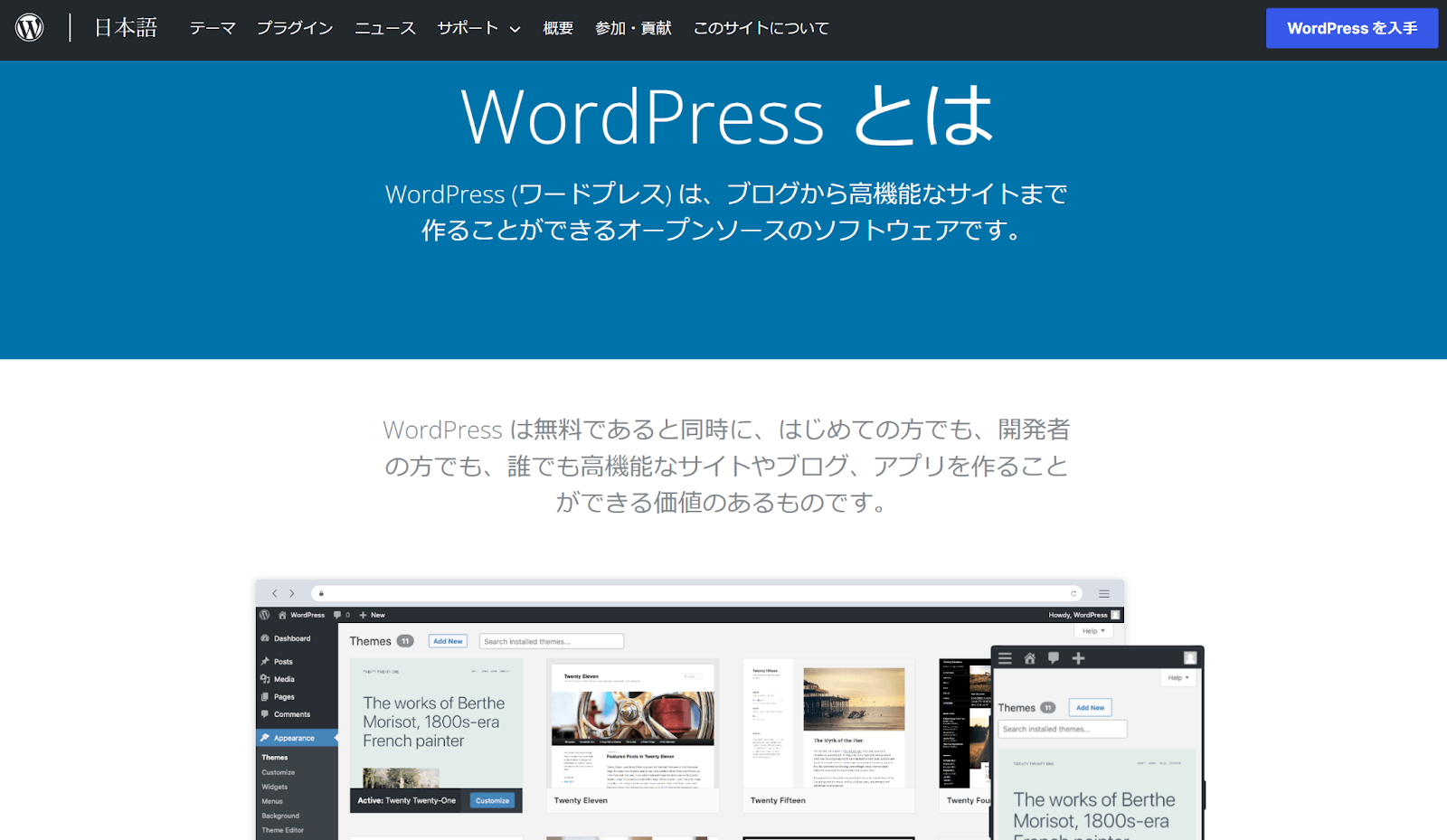
Task: Click the WordPress を入手 button
Action: click(1351, 28)
